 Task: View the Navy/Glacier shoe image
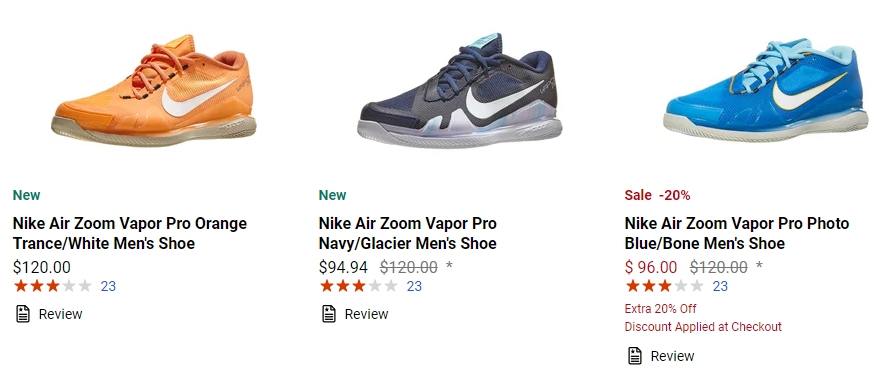click(460, 90)
